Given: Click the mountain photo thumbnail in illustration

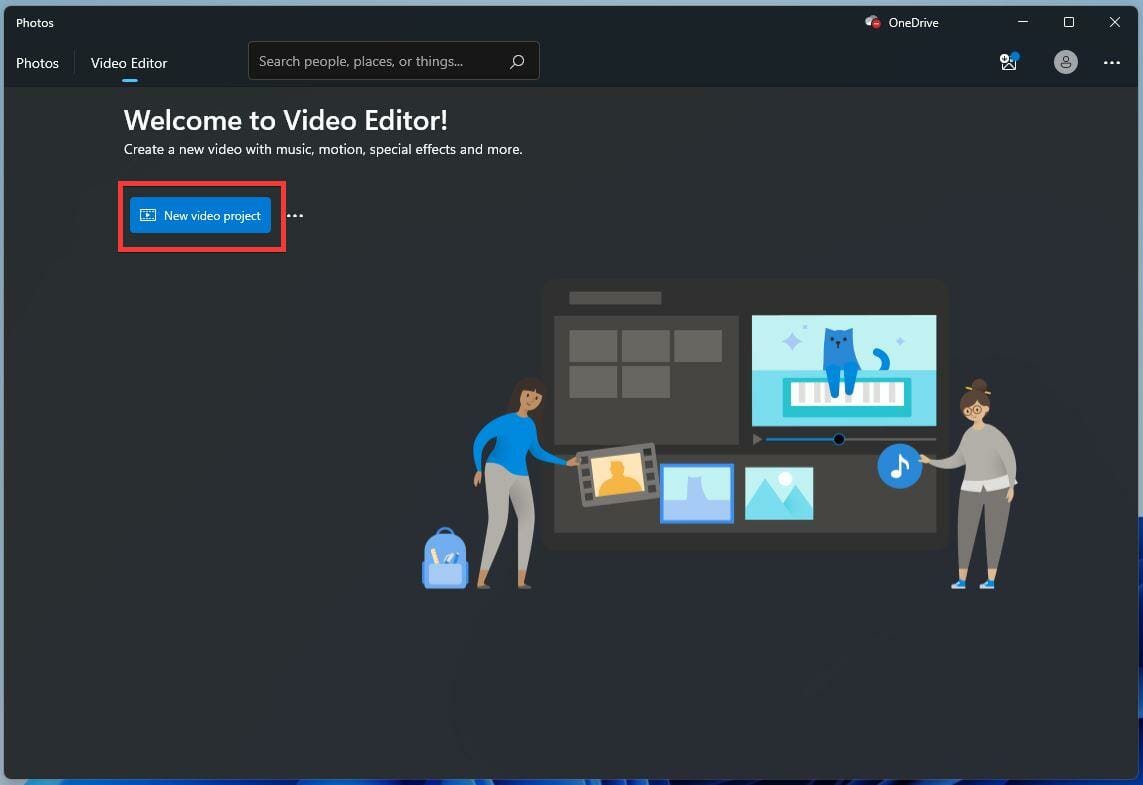Looking at the screenshot, I should coord(780,492).
